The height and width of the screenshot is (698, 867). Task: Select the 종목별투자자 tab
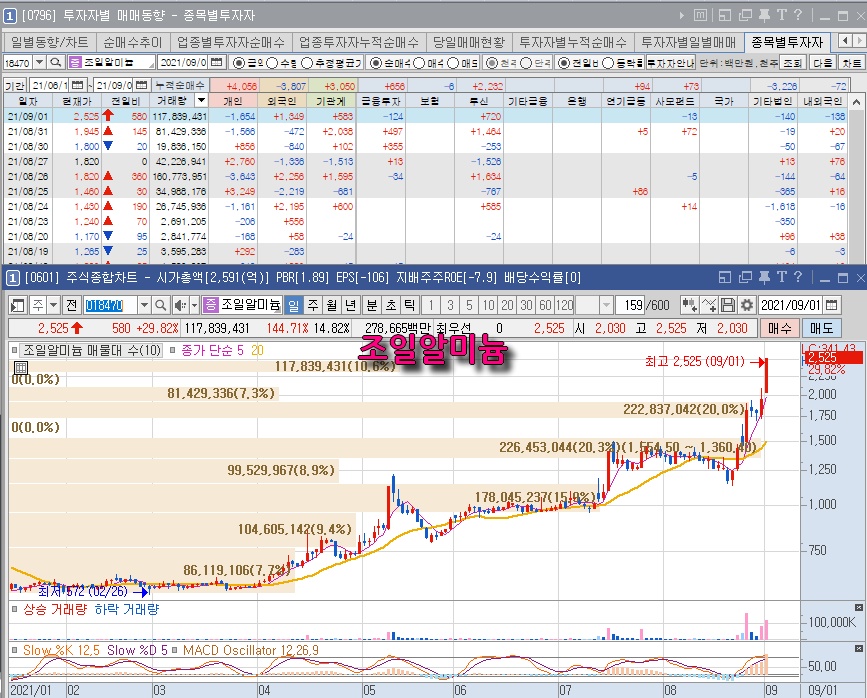coord(787,42)
